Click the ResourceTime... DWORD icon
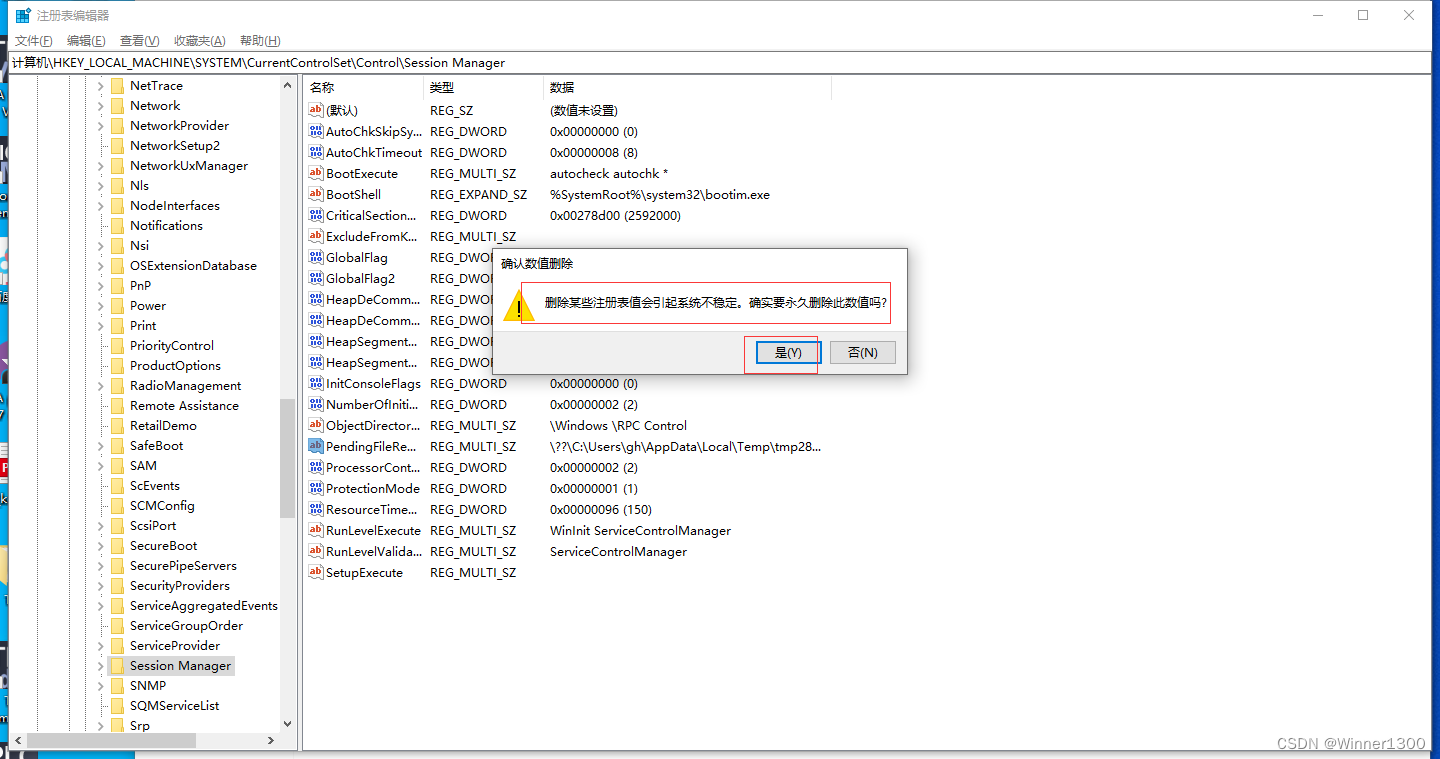This screenshot has width=1440, height=759. (316, 509)
